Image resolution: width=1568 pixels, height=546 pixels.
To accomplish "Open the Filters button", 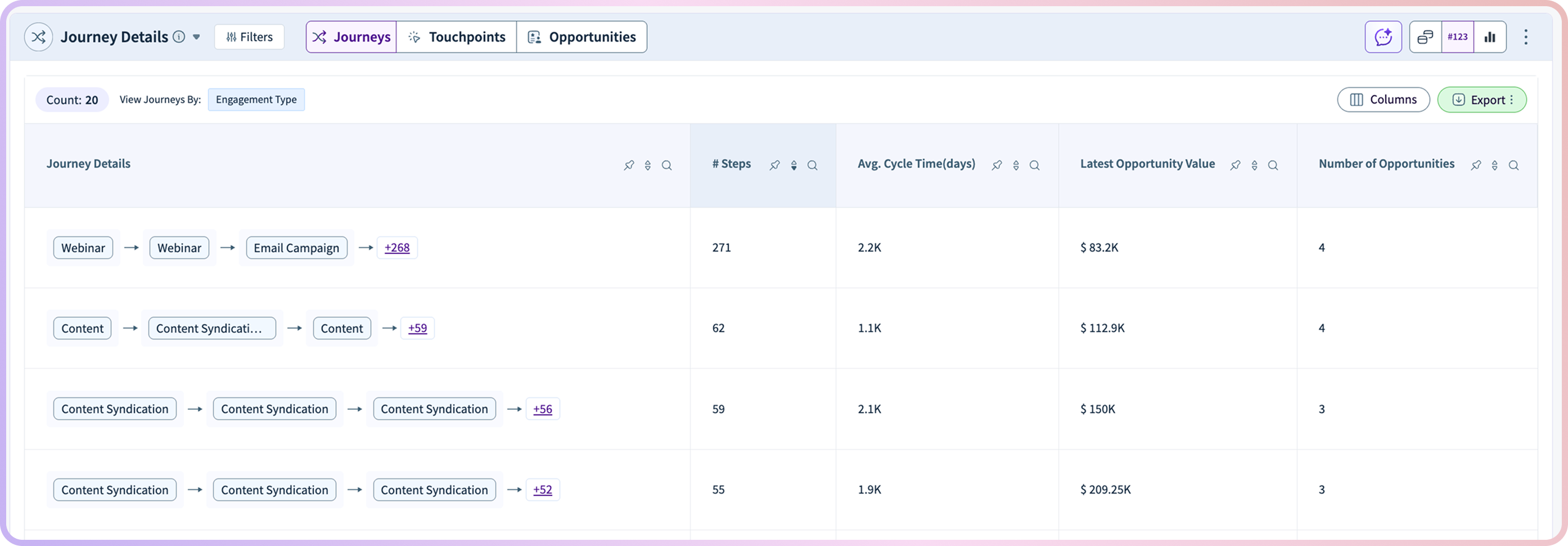I will [x=250, y=37].
